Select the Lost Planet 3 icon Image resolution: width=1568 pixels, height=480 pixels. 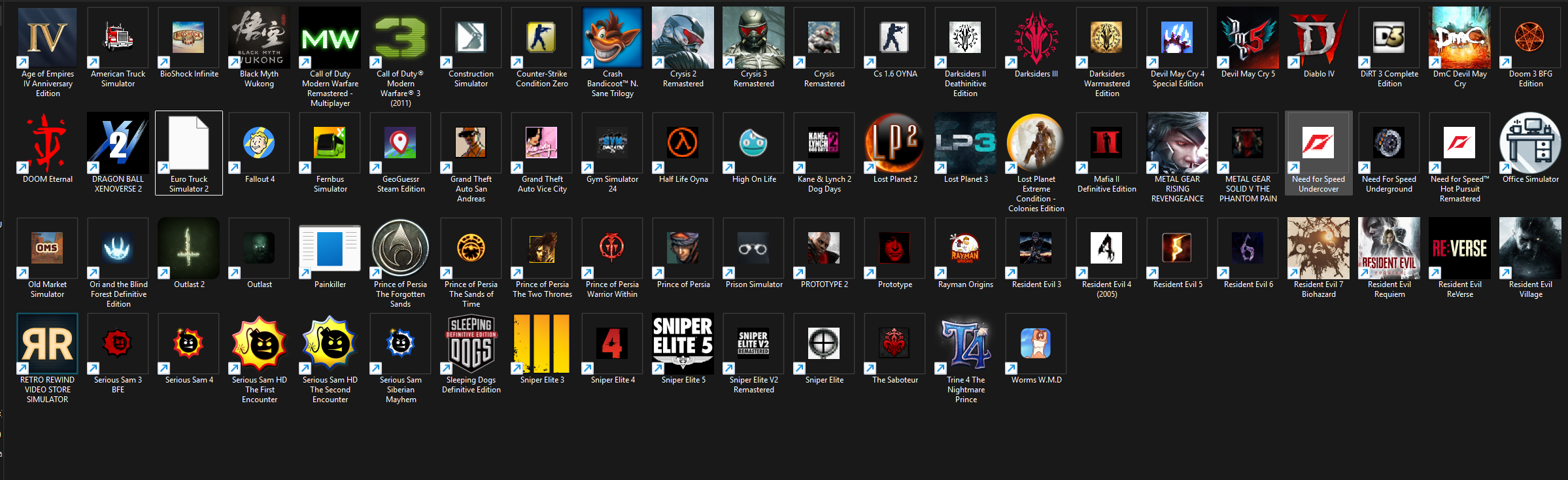pyautogui.click(x=965, y=143)
